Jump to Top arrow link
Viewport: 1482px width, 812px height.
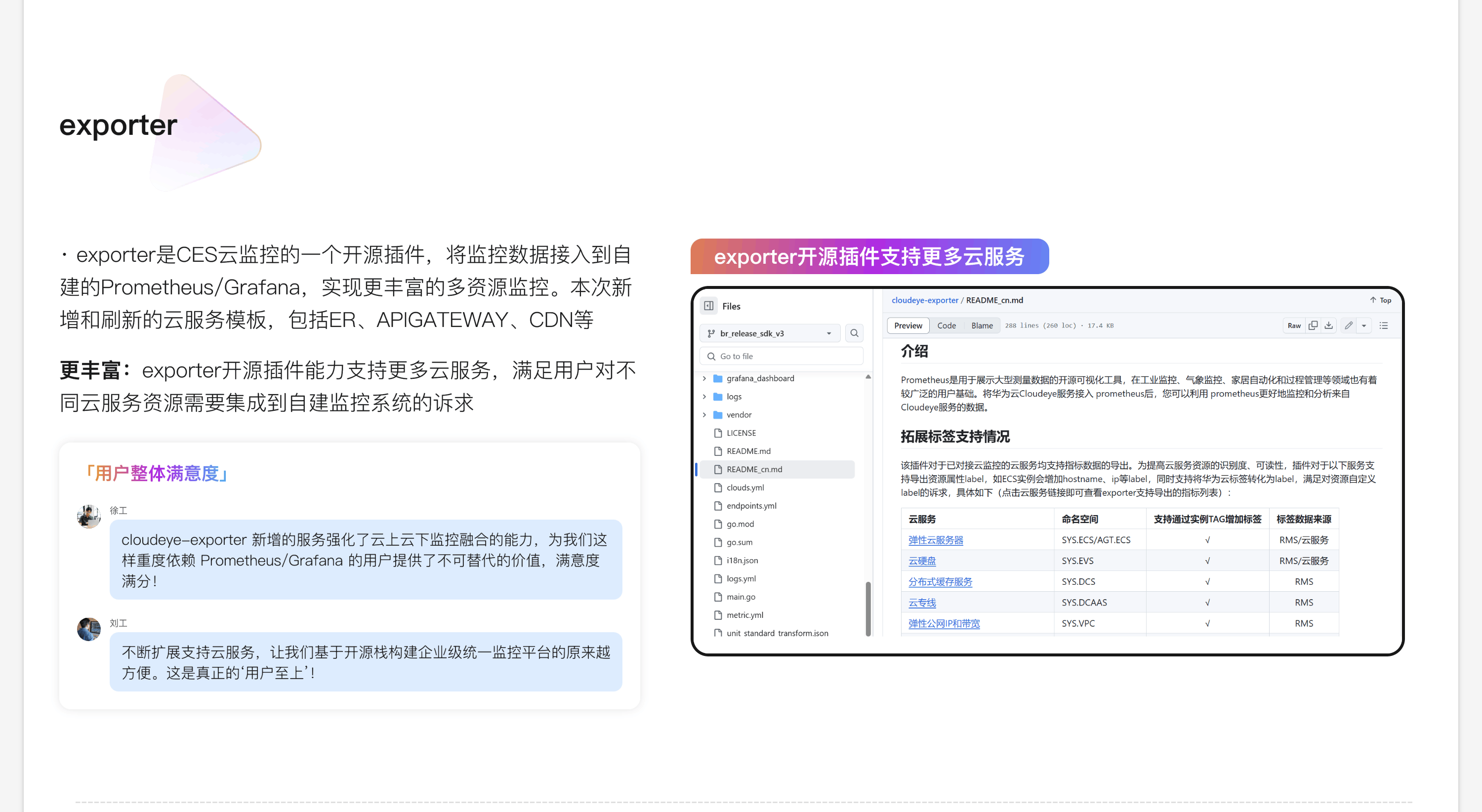1380,300
